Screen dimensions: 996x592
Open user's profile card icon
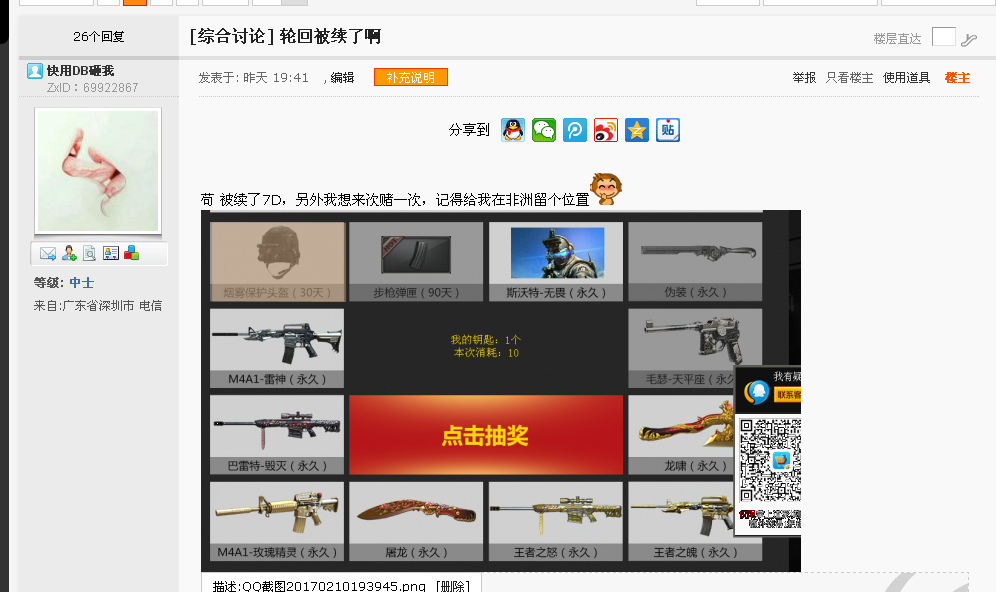[x=111, y=253]
